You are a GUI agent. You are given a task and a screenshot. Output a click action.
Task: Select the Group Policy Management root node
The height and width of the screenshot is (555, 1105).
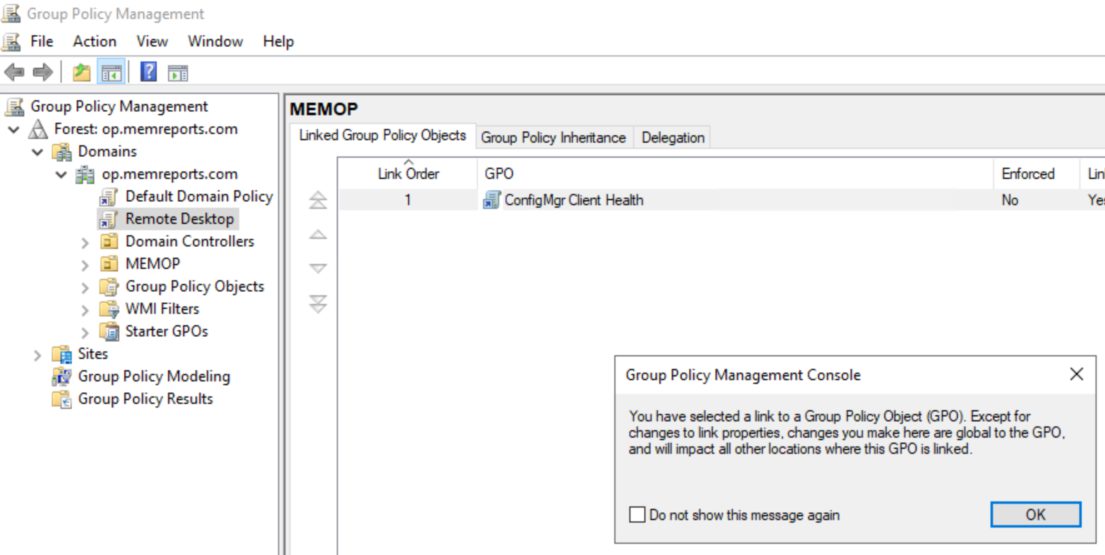click(118, 106)
